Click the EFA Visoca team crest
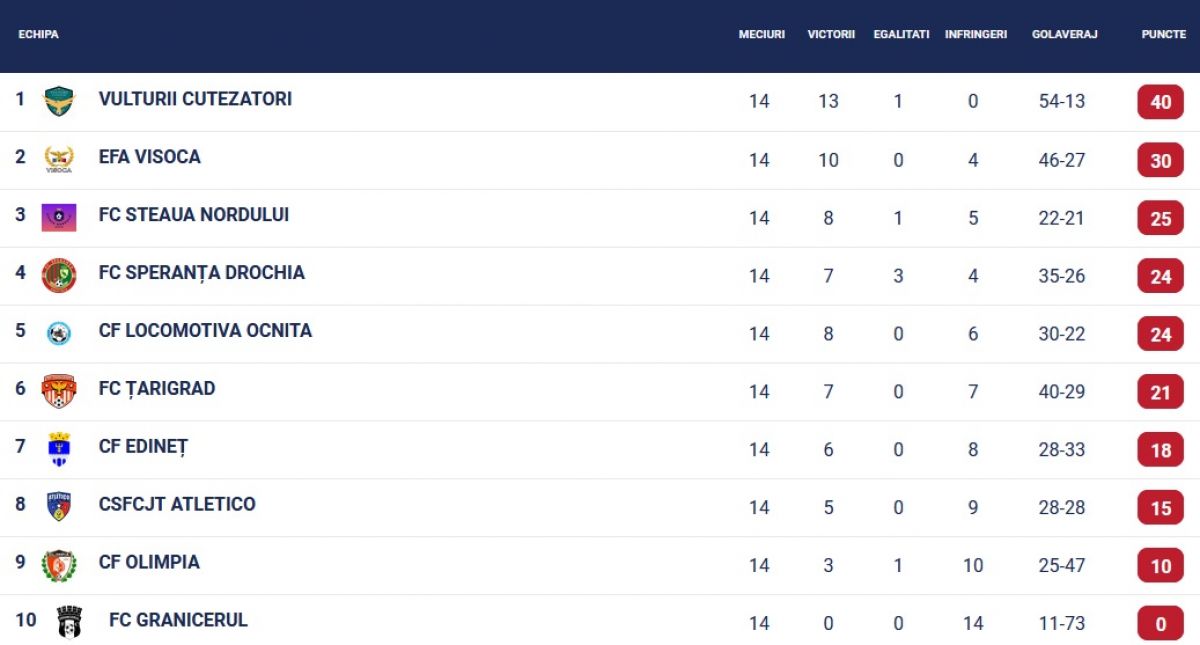Screen dimensions: 1200x645 [59, 159]
